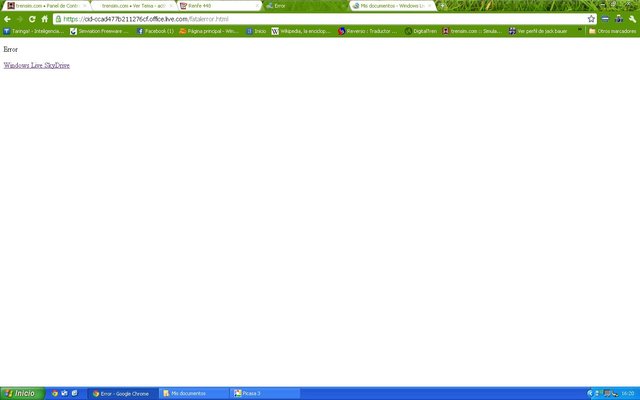The image size is (640, 400).
Task: Select Error - Google Chrome taskbar button
Action: click(122, 393)
